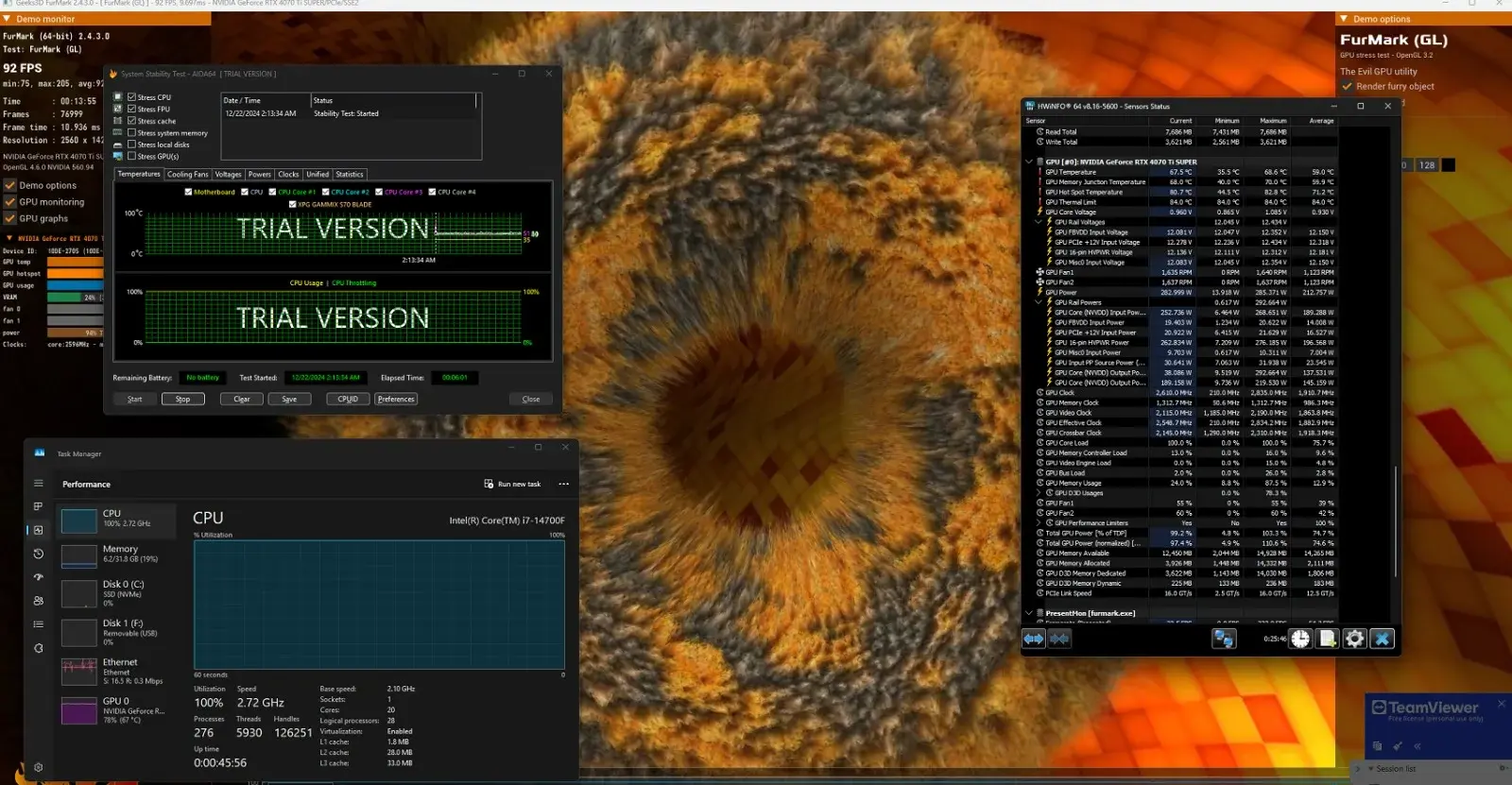Open Task Manager more options ellipsis

coord(564,484)
